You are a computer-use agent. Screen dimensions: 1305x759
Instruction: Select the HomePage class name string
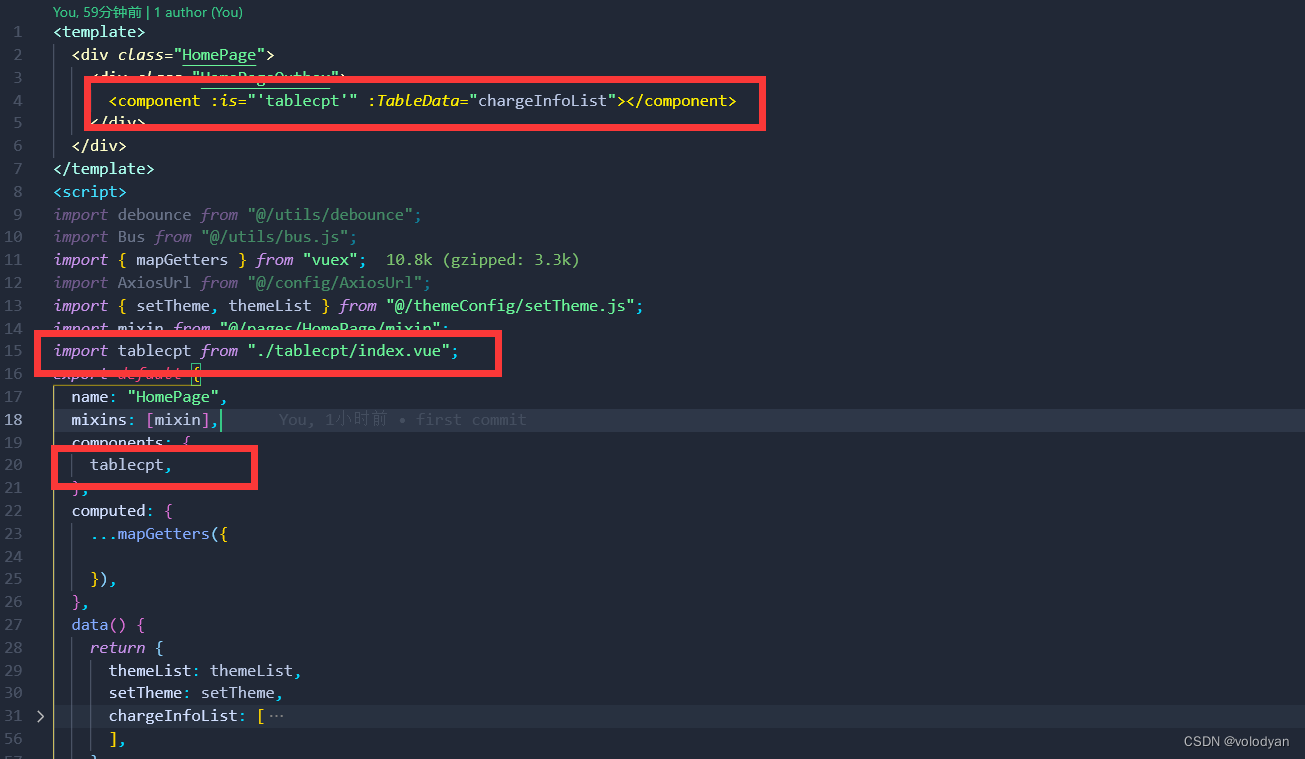[219, 54]
